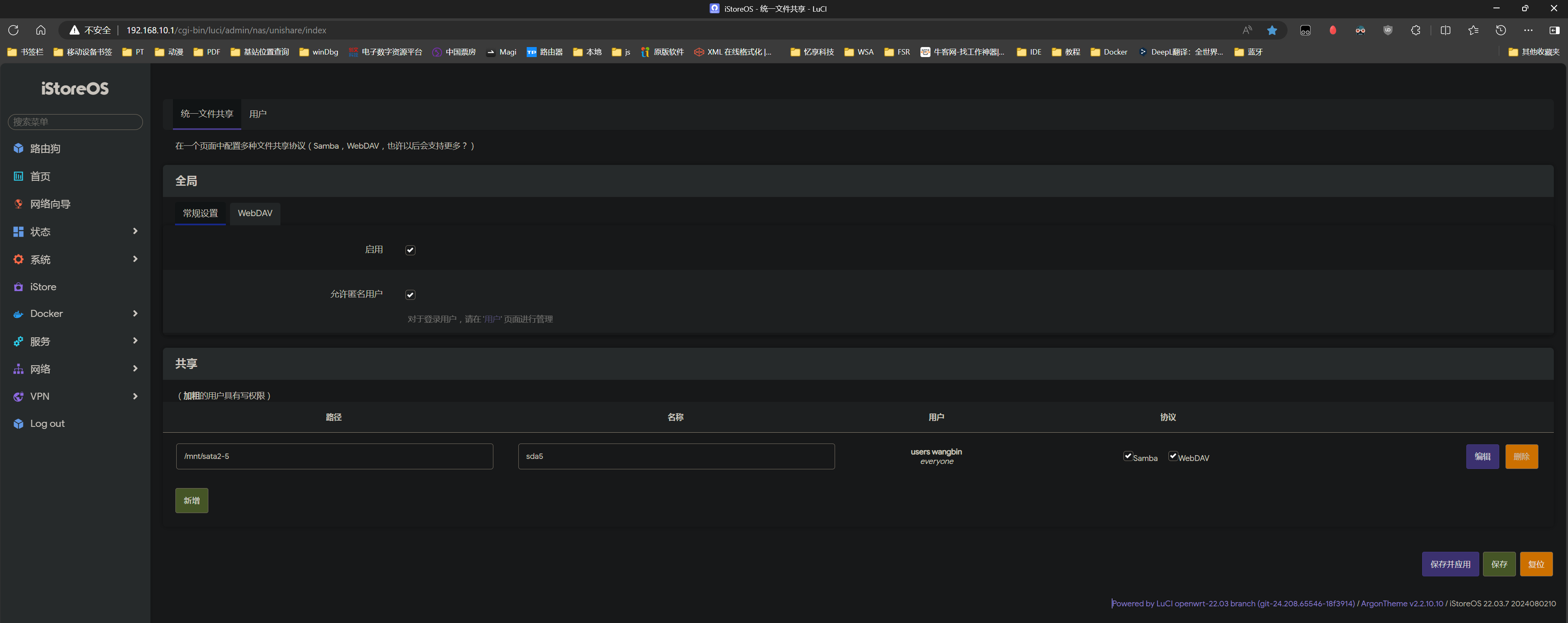Switch to the 用户 top tab
The height and width of the screenshot is (623, 1568).
pyautogui.click(x=258, y=115)
